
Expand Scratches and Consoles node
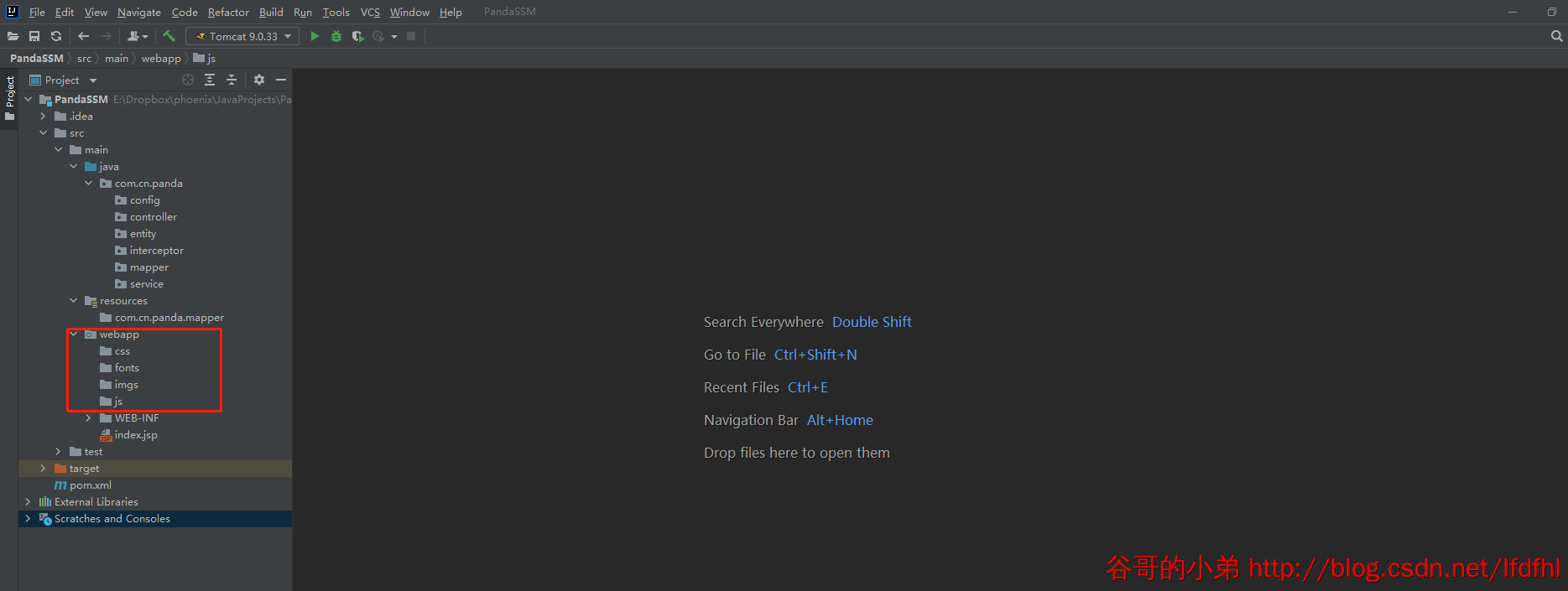(x=29, y=518)
